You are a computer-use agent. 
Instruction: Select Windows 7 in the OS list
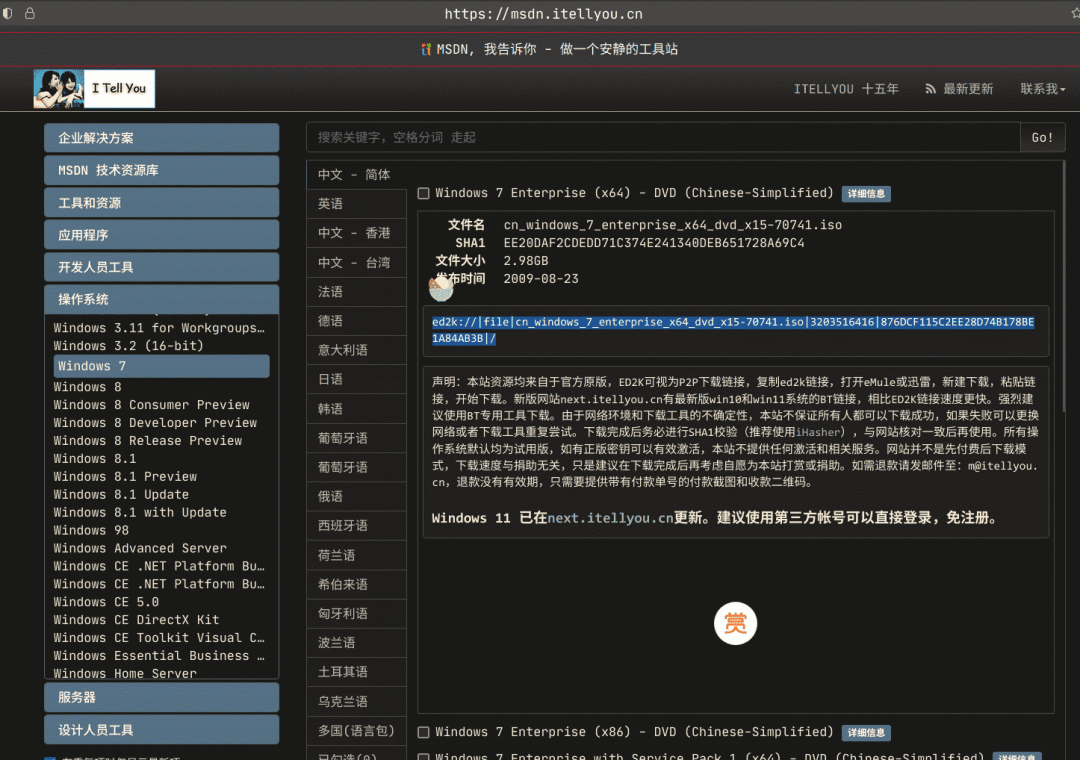(x=161, y=366)
